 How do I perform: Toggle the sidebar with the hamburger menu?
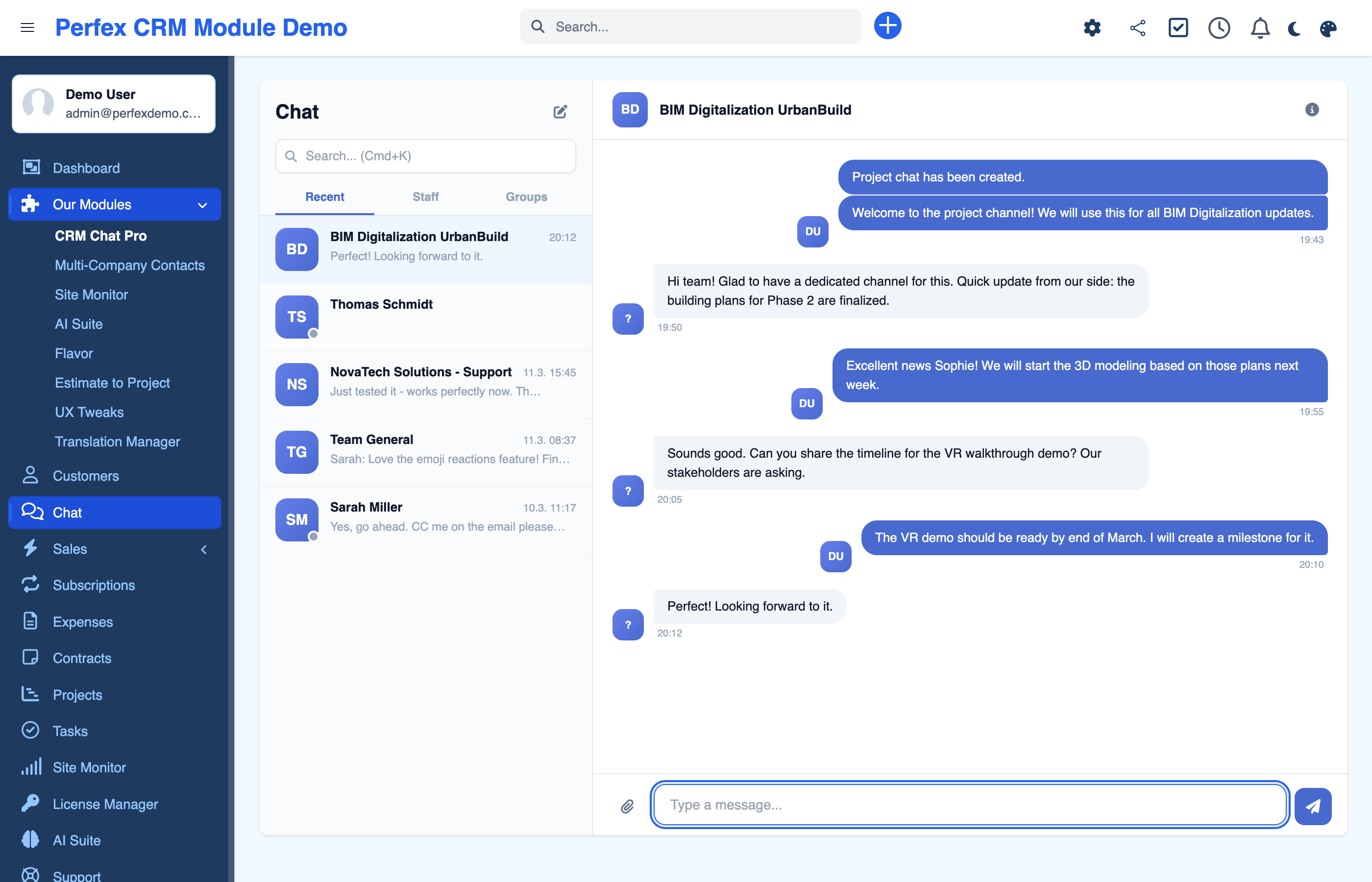pos(27,27)
